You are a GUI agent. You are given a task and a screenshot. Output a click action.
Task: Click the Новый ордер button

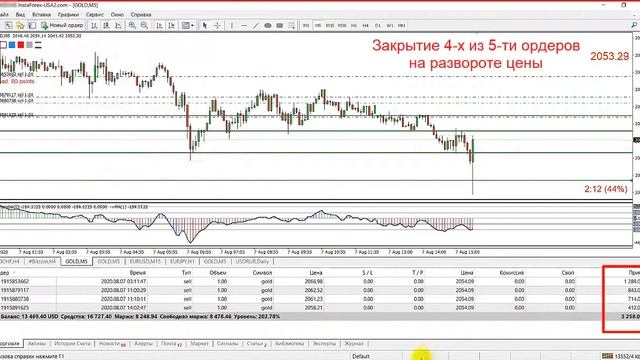(x=62, y=25)
